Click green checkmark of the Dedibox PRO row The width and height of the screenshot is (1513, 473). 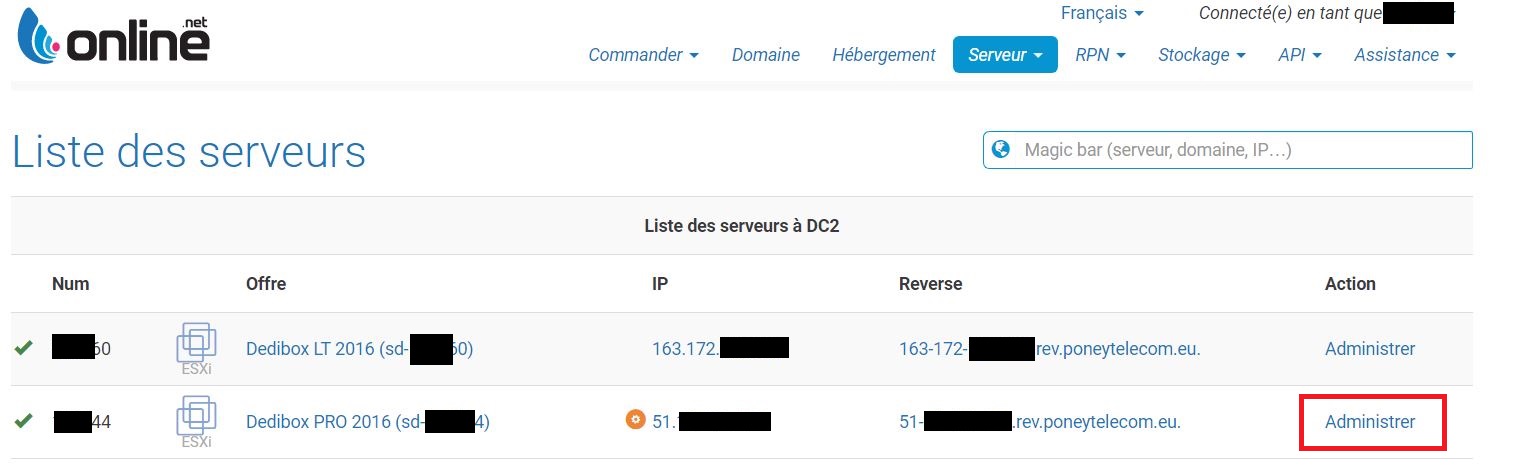tap(24, 422)
